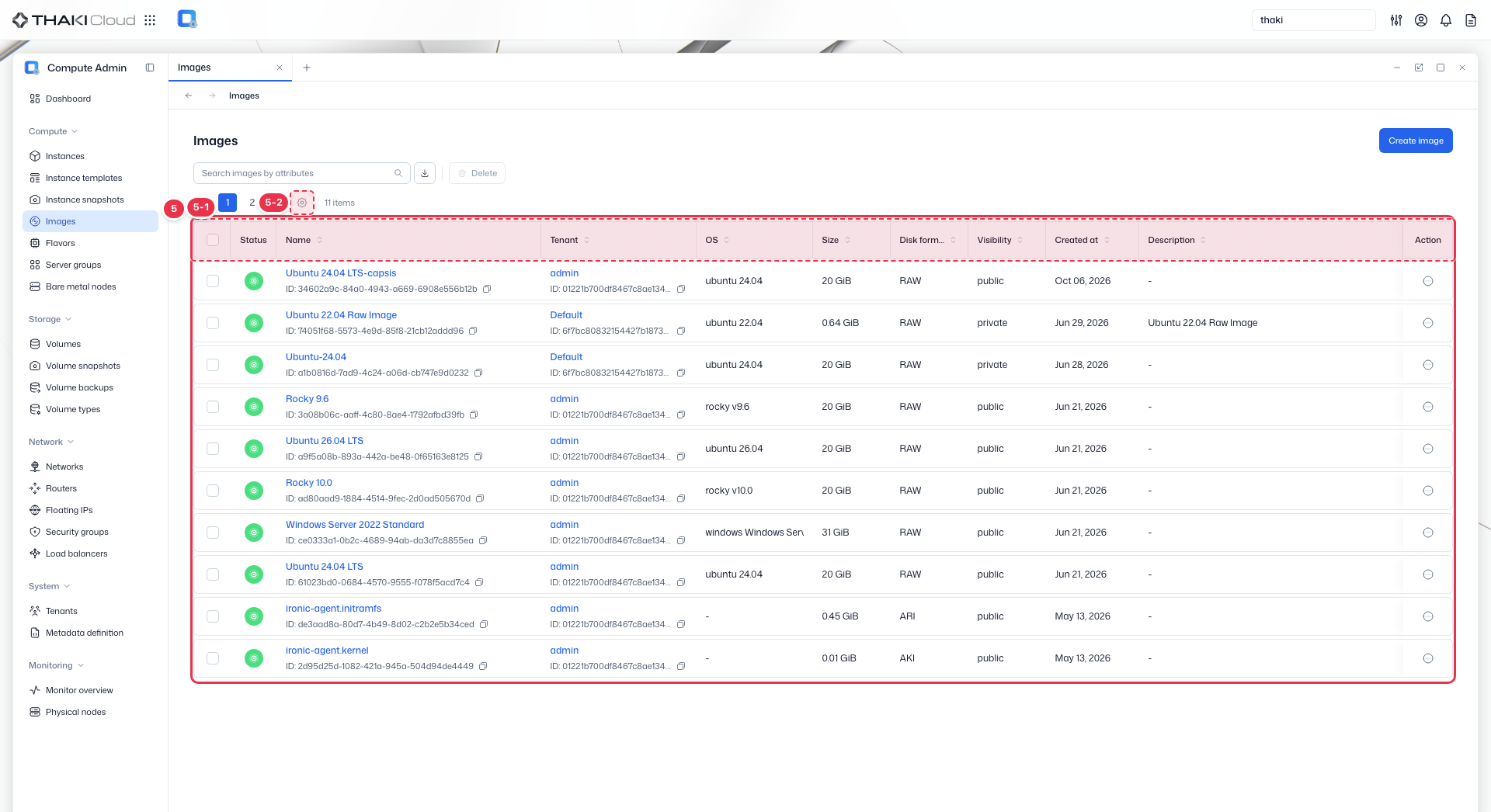Open Security groups in the sidebar

[90, 532]
